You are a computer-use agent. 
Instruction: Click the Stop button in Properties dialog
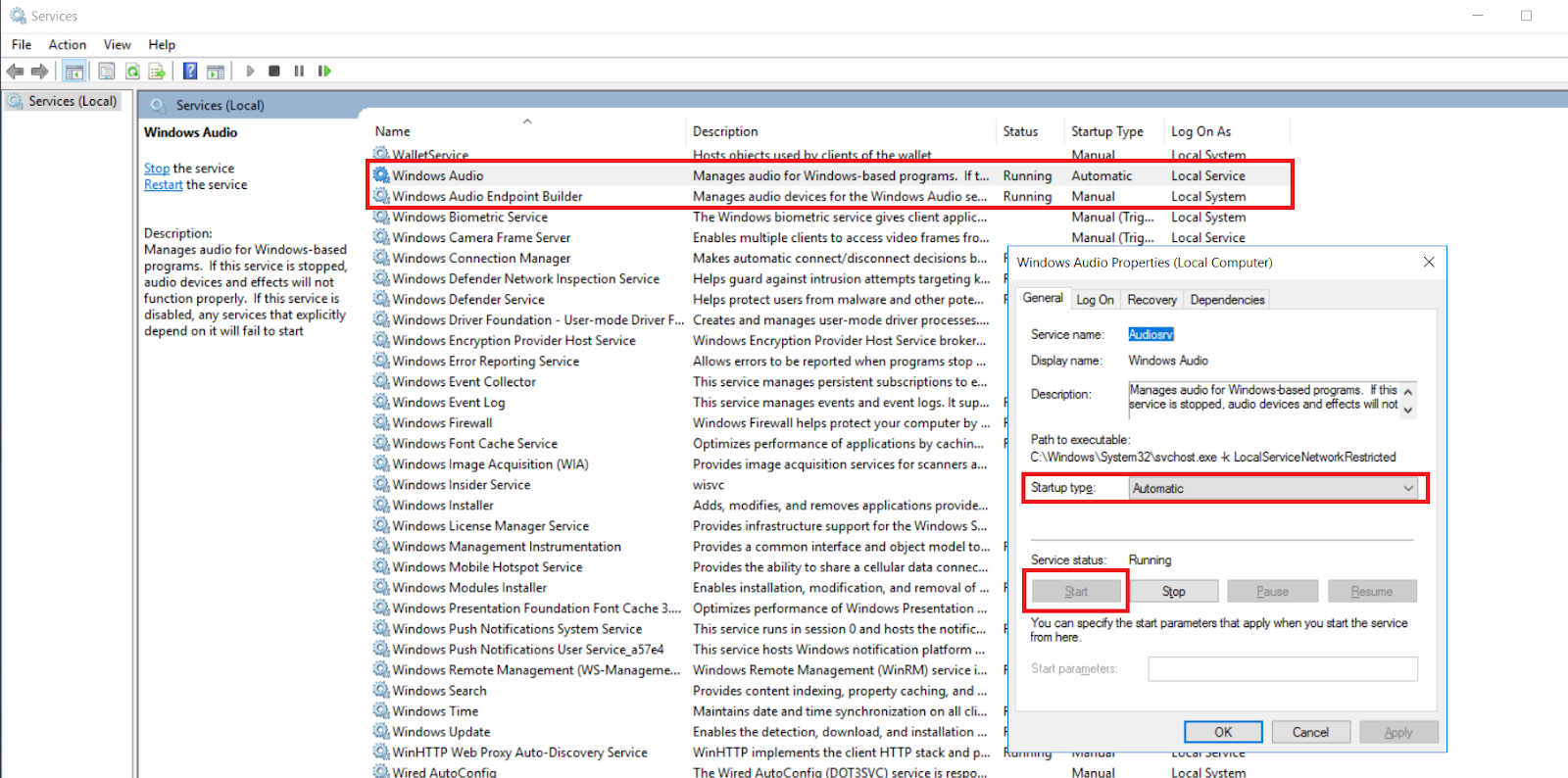click(1174, 592)
